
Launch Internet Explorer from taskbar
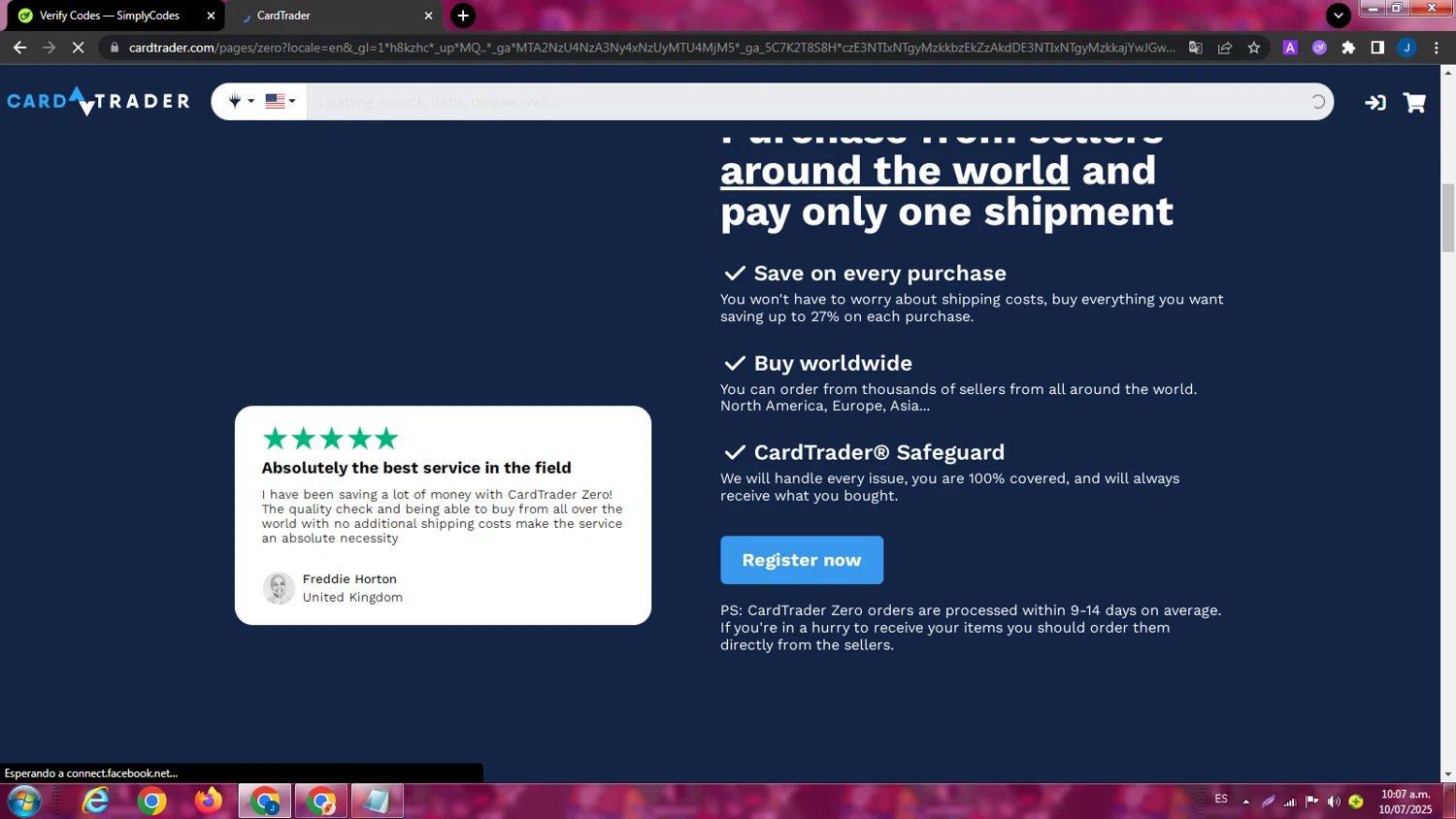(96, 802)
